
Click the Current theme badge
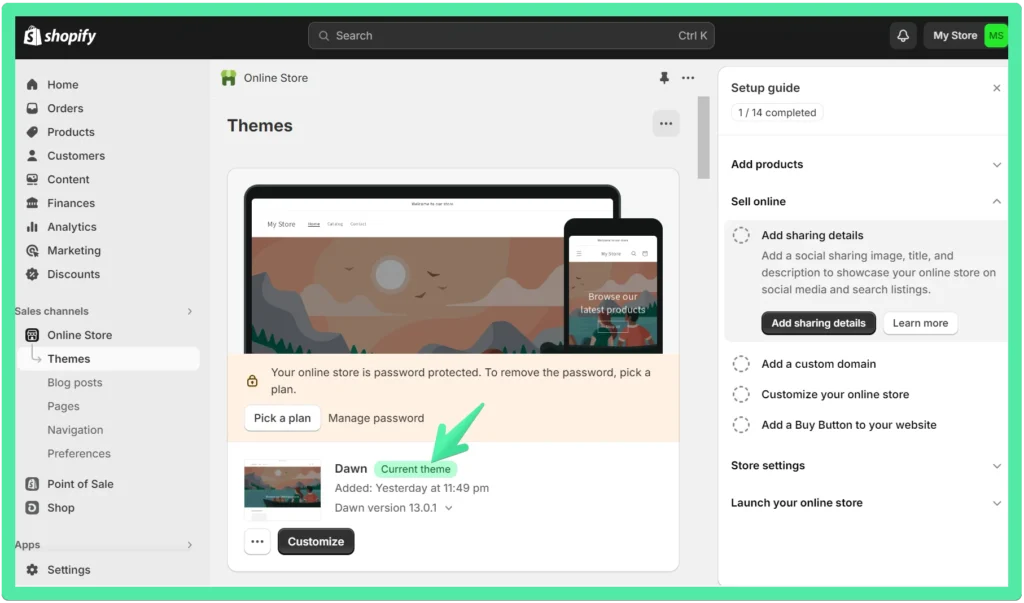point(415,469)
